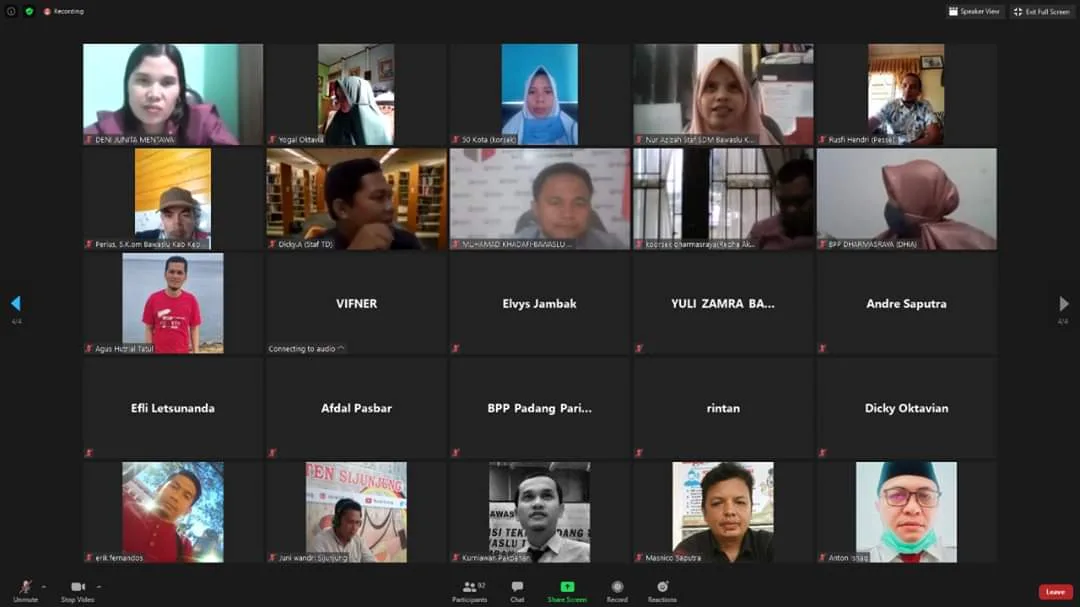Viewport: 1080px width, 607px height.
Task: Select DENI JUNITA MENTAWAI's video tile
Action: tap(173, 94)
